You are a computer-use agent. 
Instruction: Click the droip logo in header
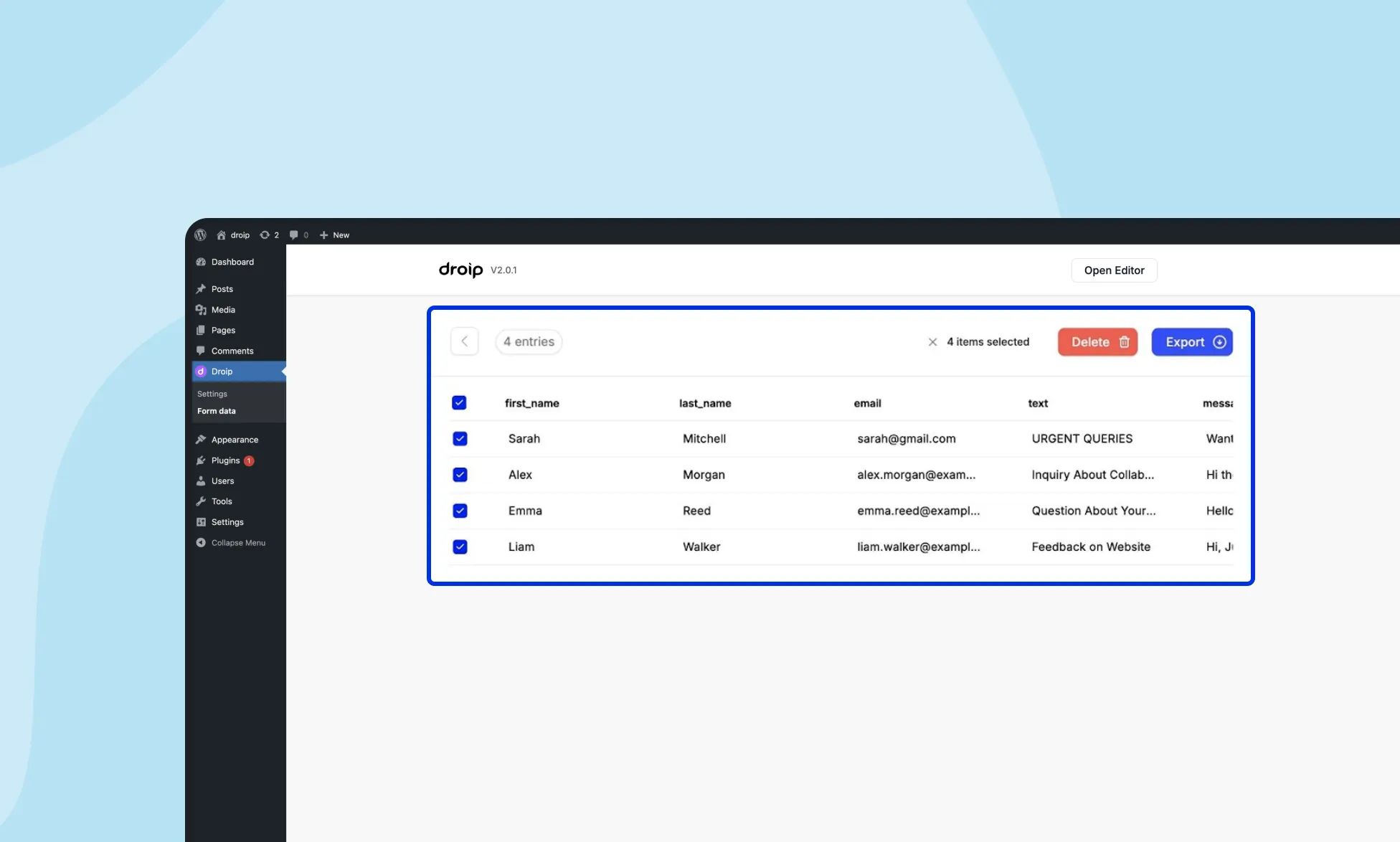(461, 270)
